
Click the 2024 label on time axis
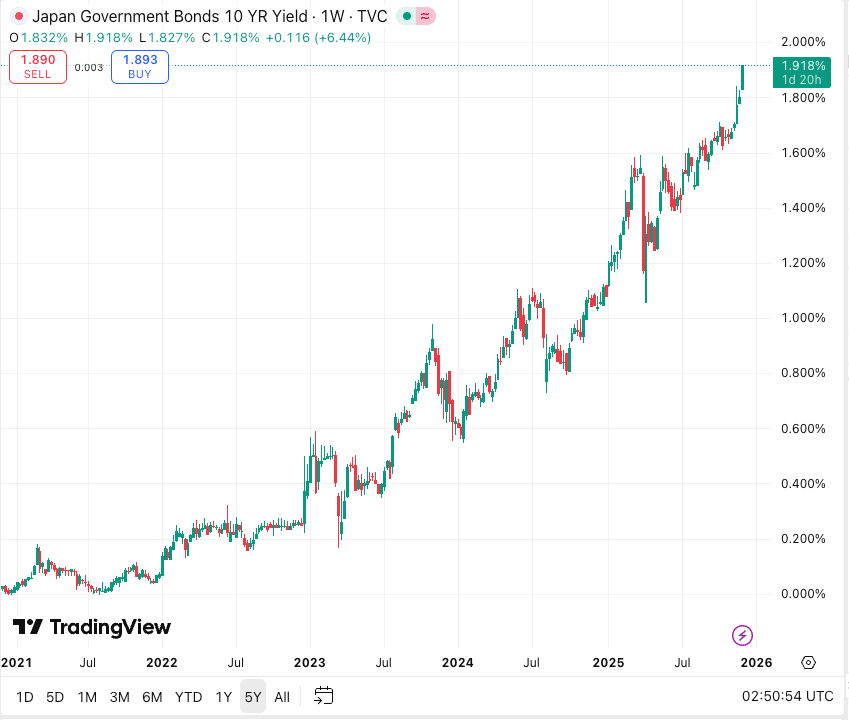point(458,662)
